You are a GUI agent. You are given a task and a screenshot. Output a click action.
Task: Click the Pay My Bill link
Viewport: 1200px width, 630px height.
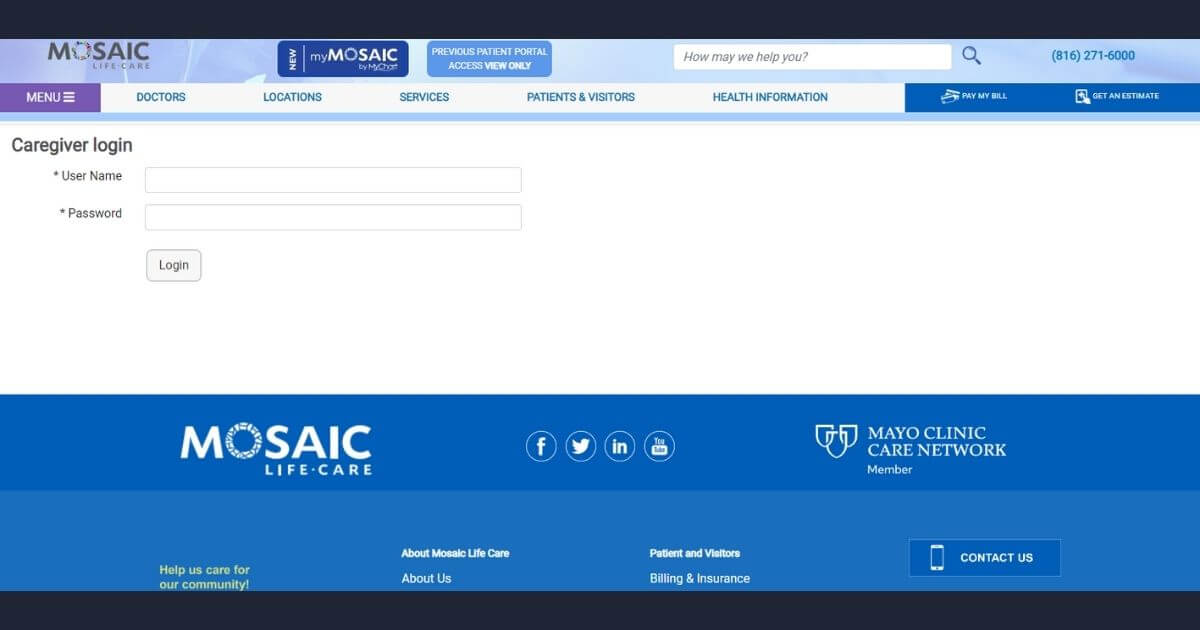(x=974, y=97)
